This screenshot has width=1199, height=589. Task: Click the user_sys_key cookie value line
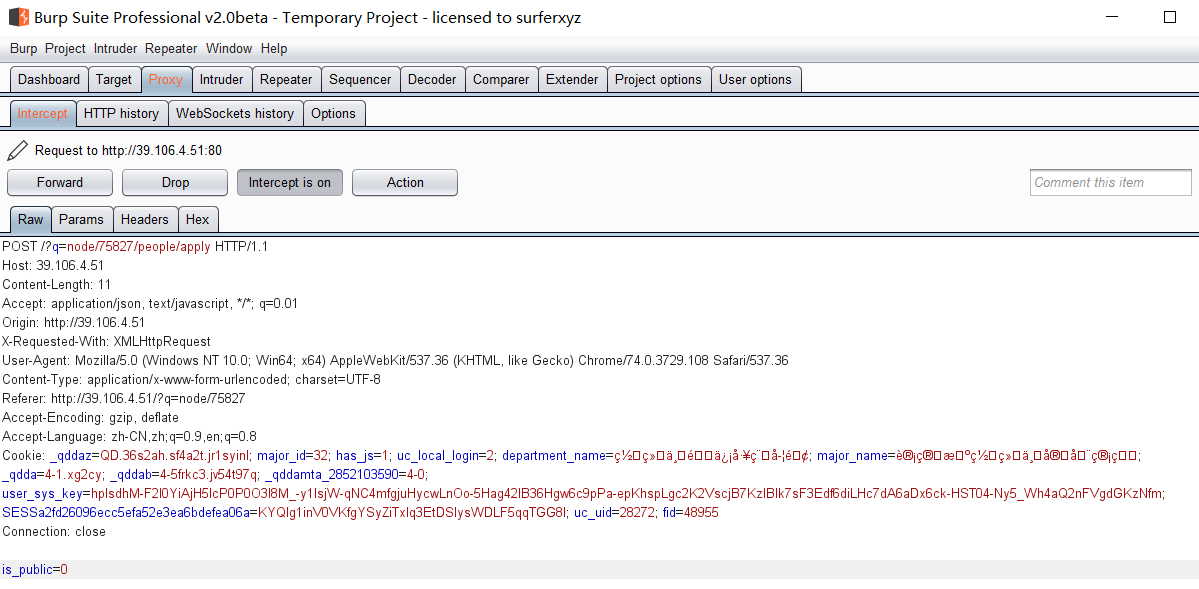click(584, 493)
